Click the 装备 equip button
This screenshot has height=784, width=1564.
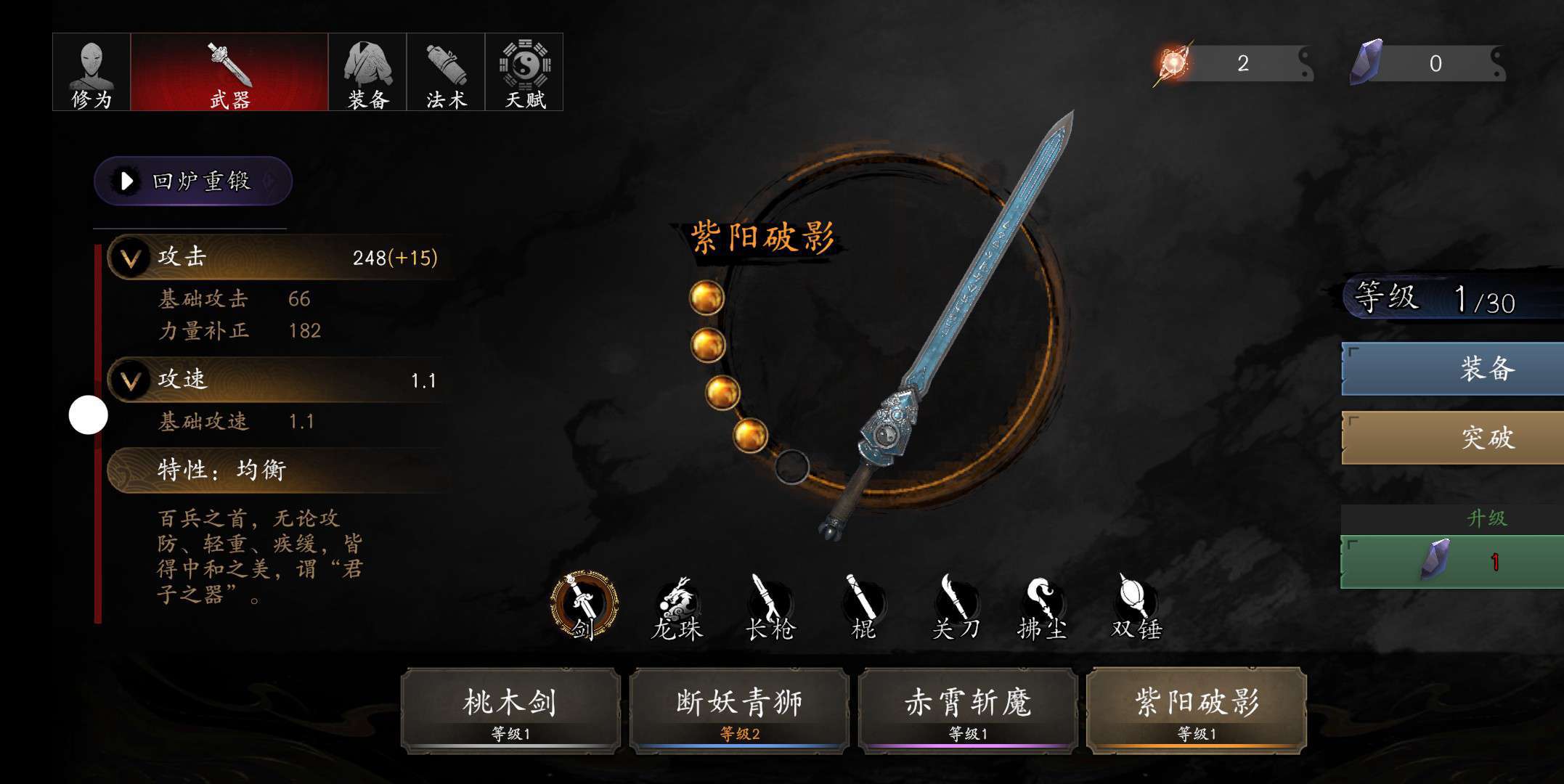point(1452,369)
